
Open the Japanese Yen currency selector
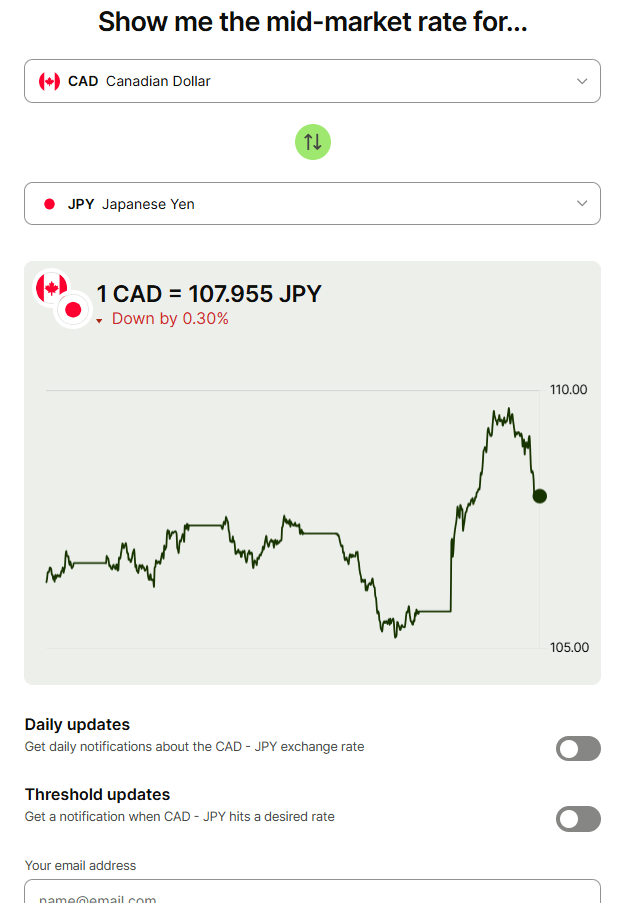point(300,204)
